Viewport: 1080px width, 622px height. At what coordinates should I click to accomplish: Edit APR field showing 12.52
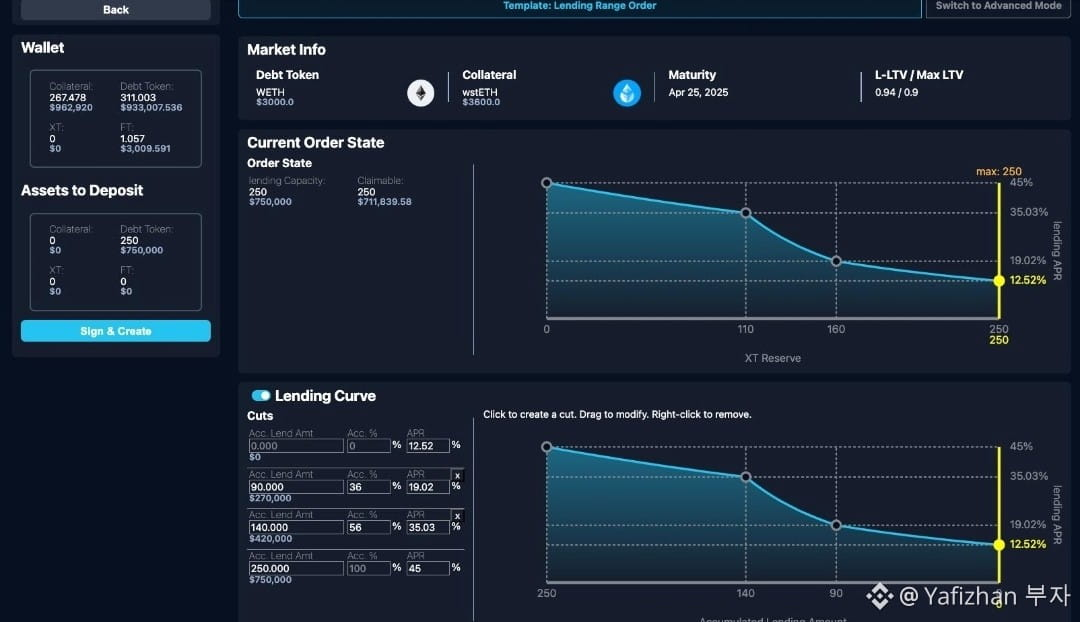click(428, 446)
